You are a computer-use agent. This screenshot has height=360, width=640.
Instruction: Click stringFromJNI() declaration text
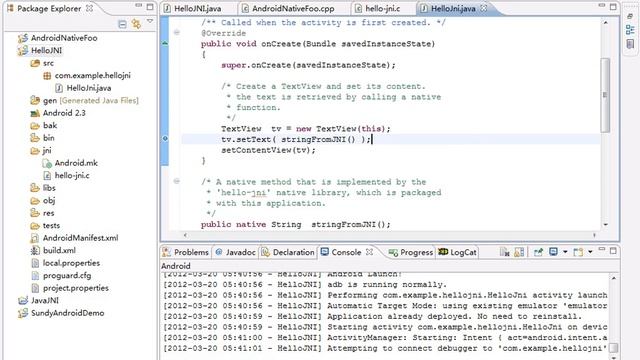click(351, 224)
